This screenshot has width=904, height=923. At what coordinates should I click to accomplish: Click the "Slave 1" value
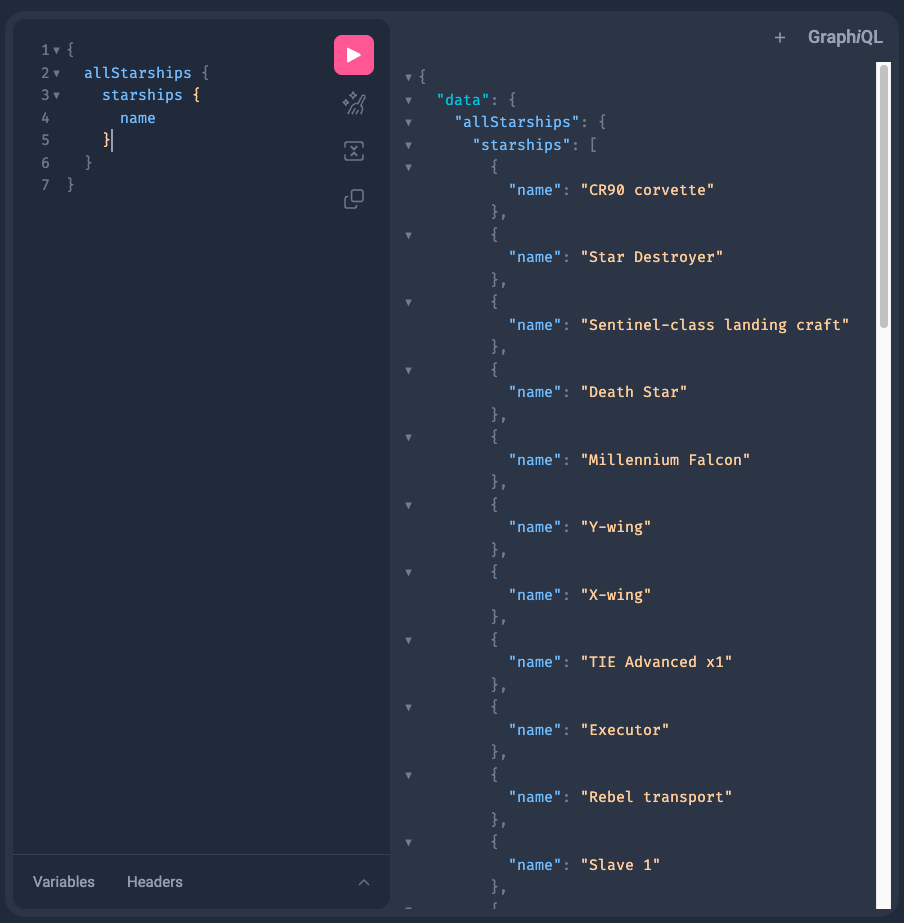coord(620,865)
